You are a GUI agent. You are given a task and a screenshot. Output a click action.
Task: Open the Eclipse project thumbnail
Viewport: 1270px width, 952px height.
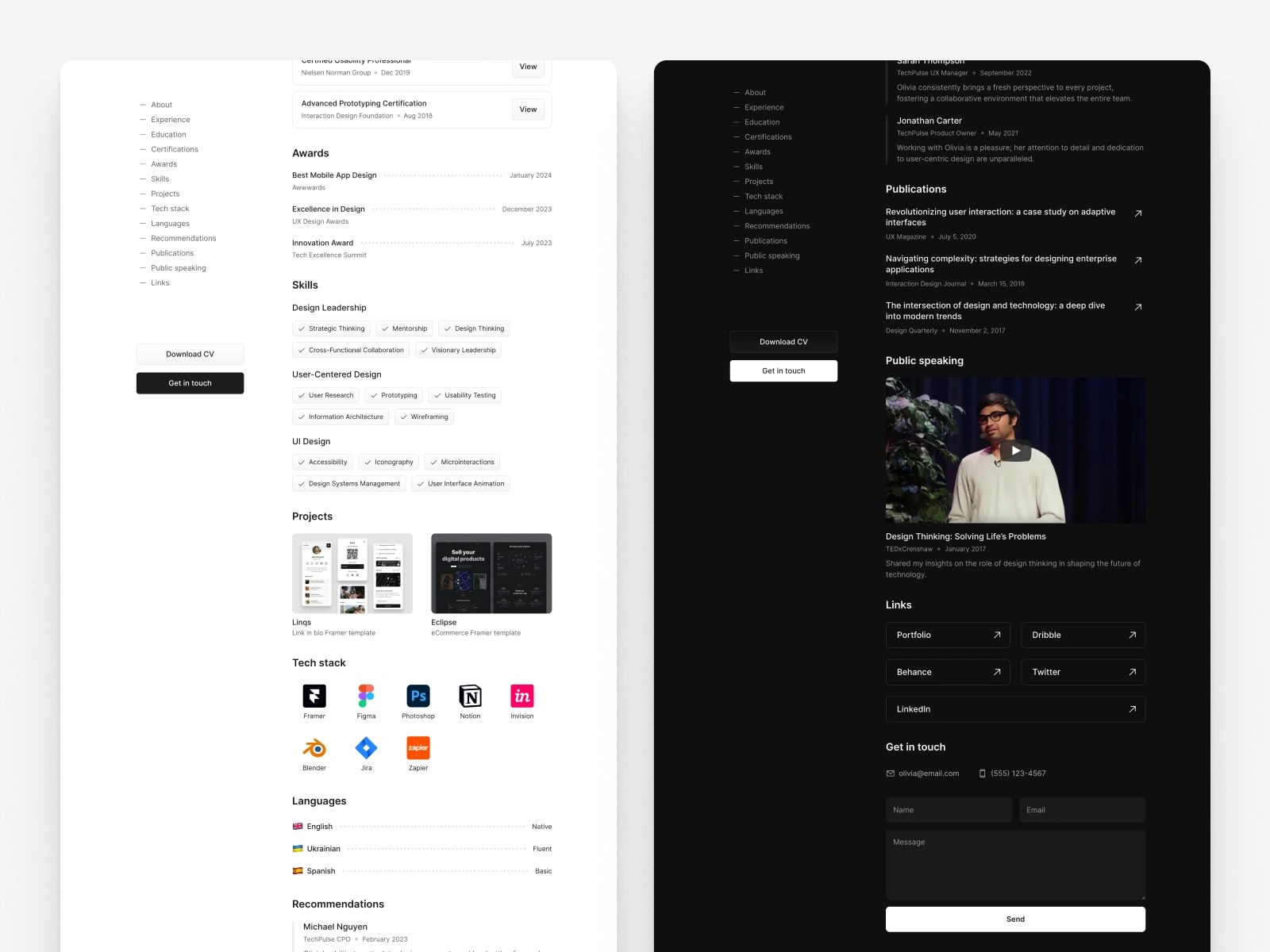(x=491, y=574)
